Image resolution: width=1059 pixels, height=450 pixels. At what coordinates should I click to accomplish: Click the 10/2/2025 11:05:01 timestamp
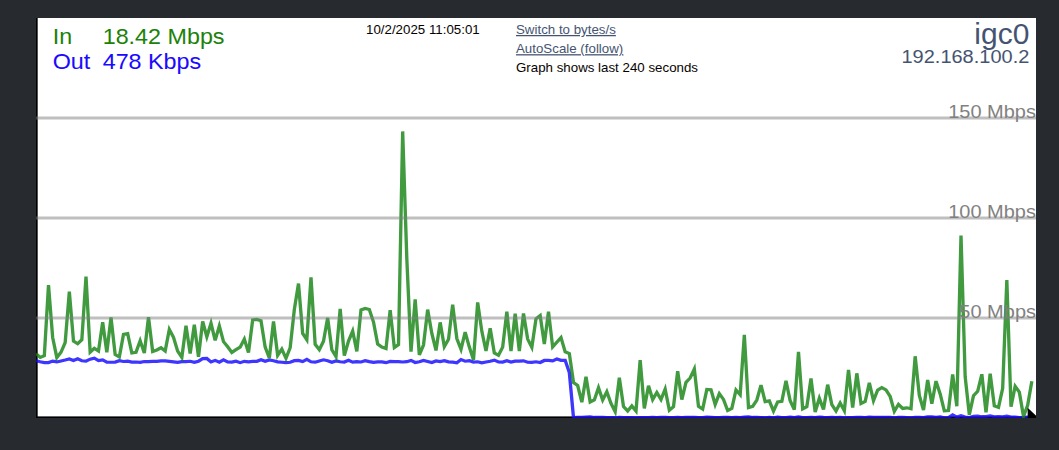[422, 30]
